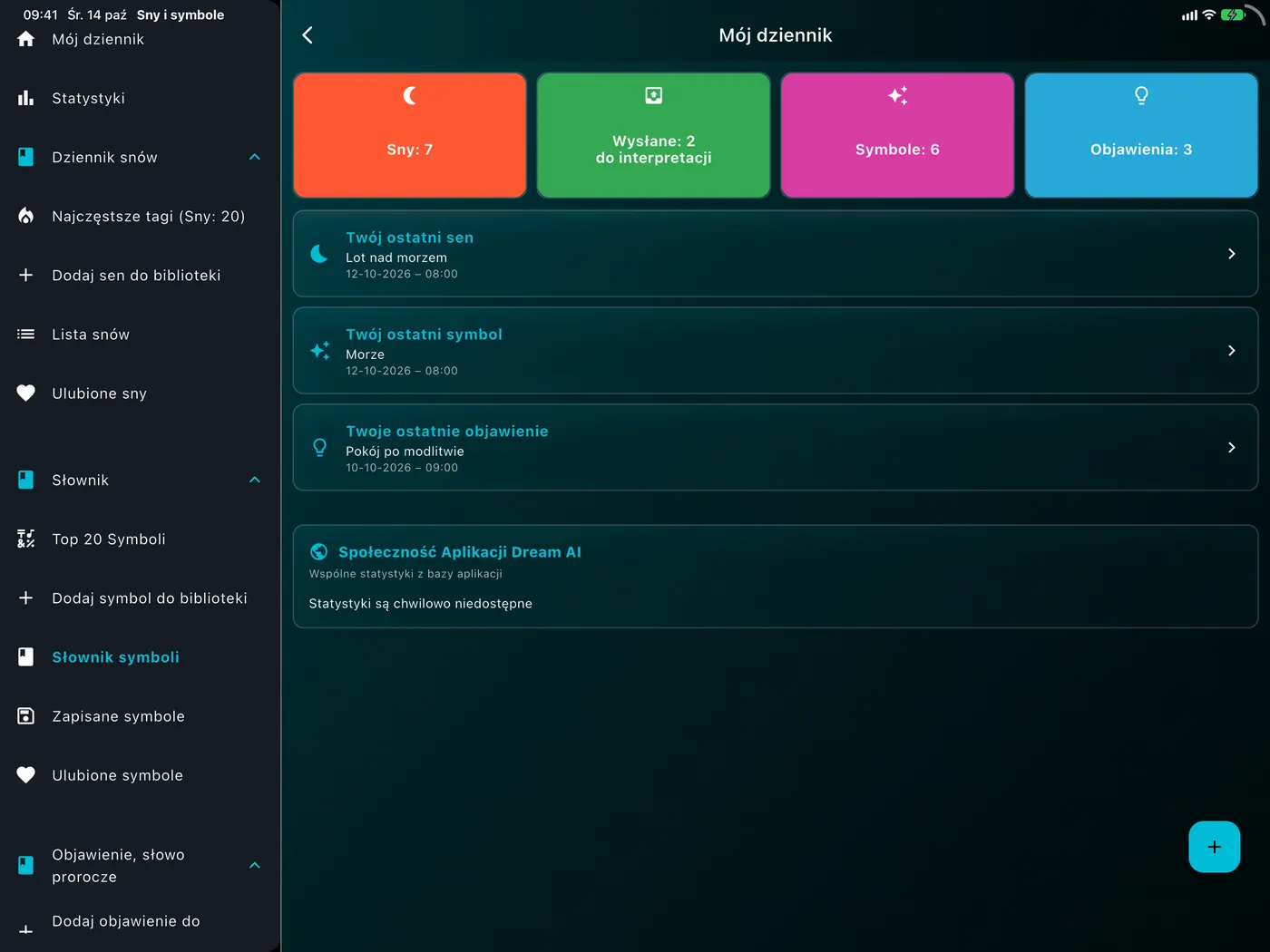Open last dream via its right chevron
The width and height of the screenshot is (1270, 952).
click(x=1231, y=254)
